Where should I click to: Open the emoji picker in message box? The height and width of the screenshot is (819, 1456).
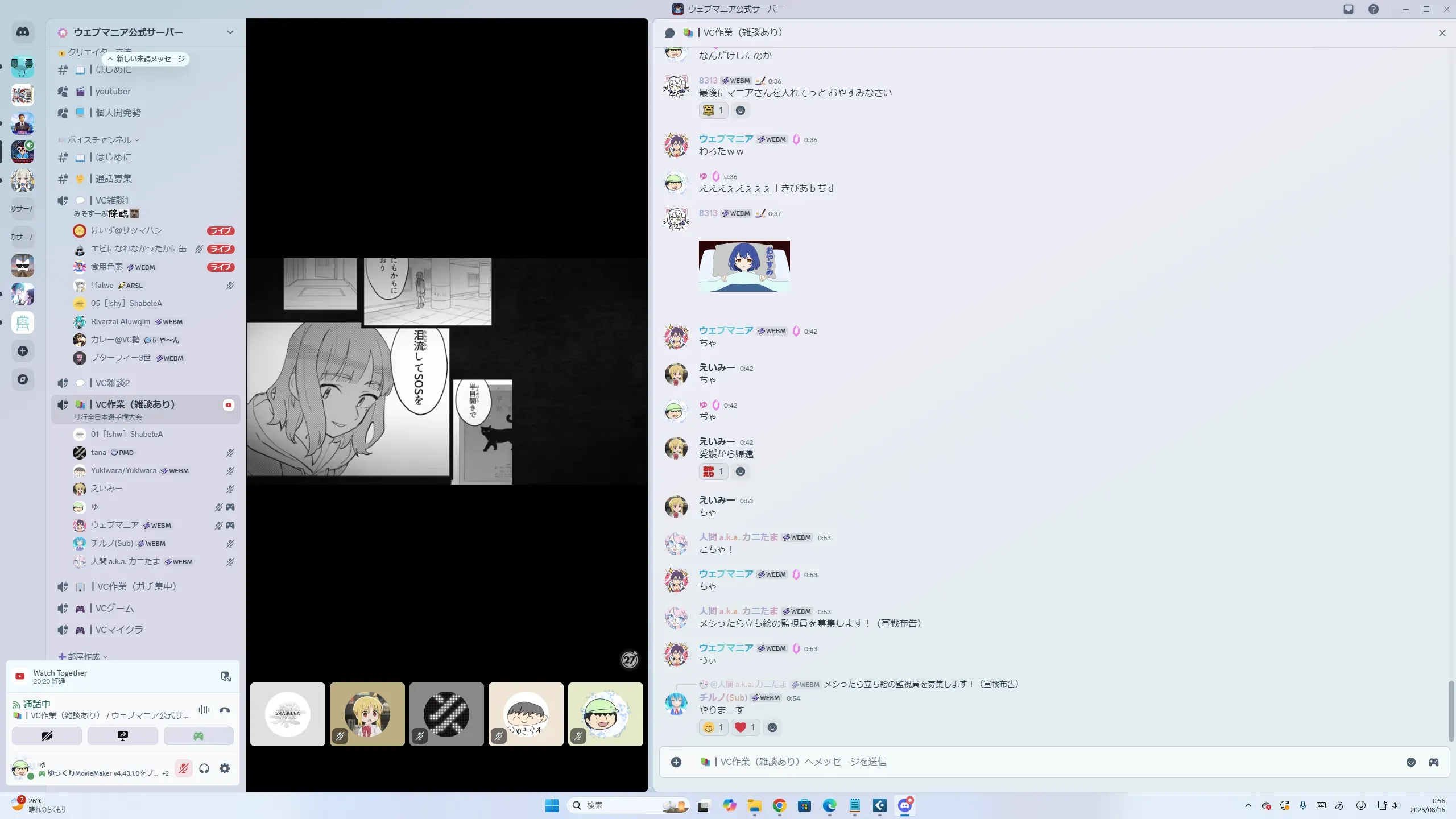tap(1411, 762)
